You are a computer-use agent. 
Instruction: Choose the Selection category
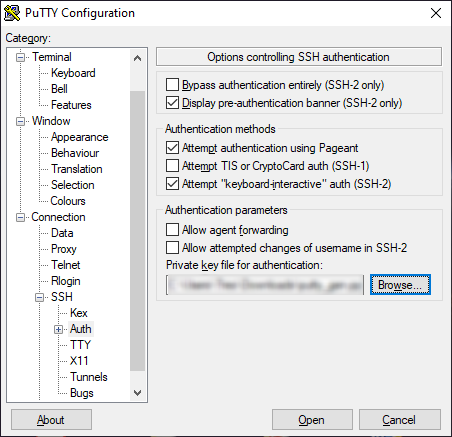coord(72,185)
